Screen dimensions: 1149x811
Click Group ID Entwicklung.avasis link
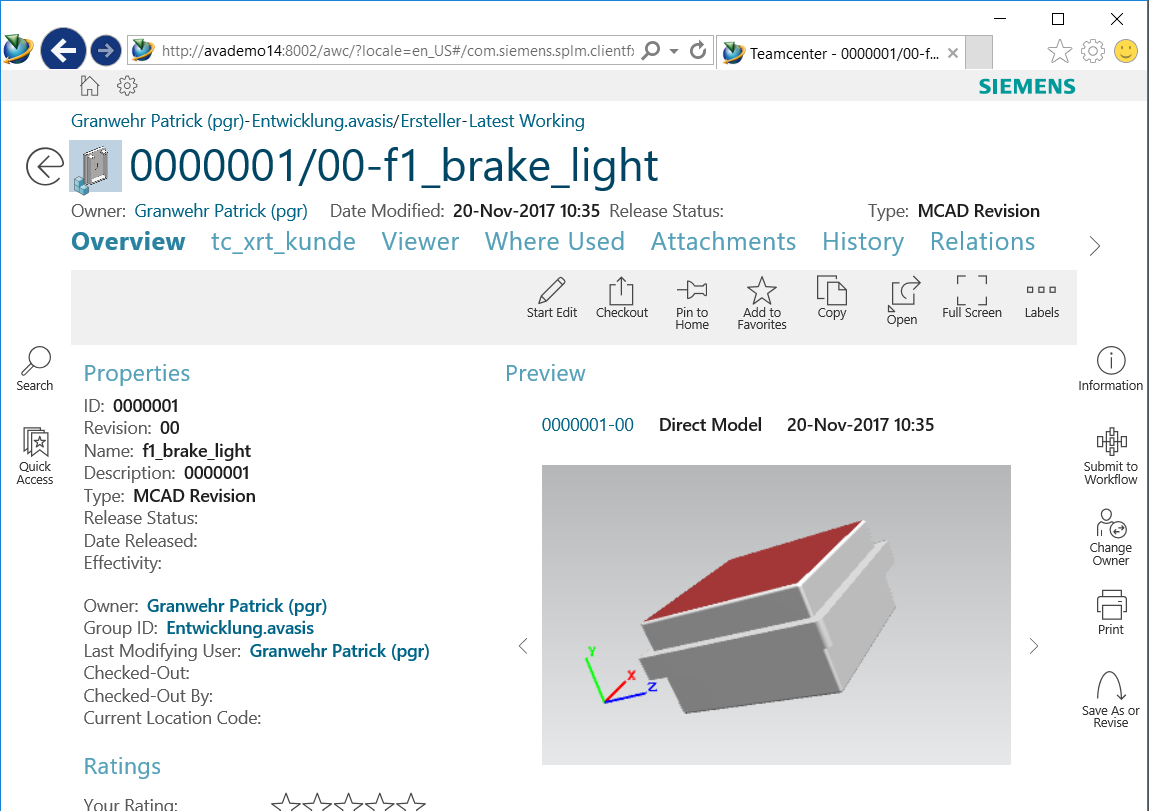(240, 629)
